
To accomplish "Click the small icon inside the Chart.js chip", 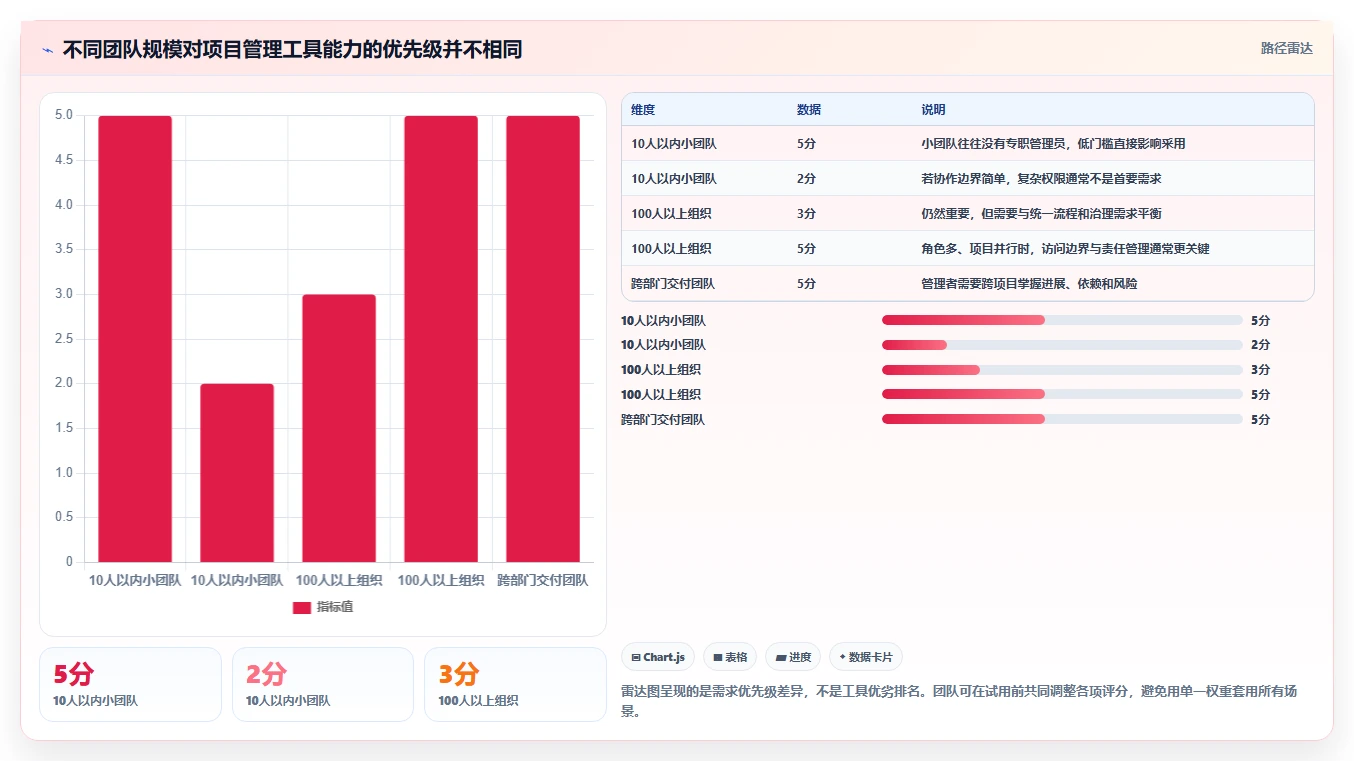I will pyautogui.click(x=636, y=657).
